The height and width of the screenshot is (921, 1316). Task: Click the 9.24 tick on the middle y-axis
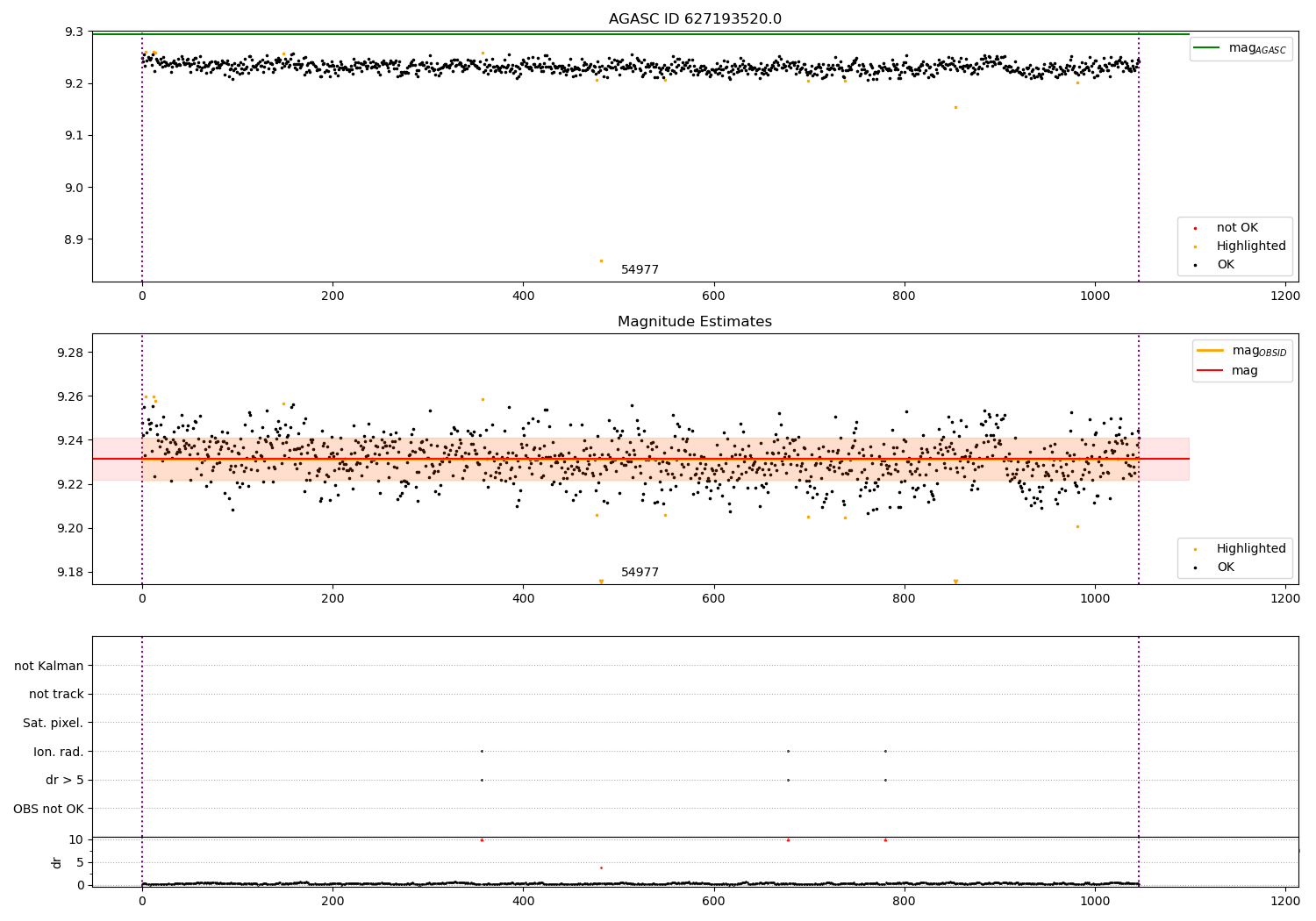click(70, 440)
